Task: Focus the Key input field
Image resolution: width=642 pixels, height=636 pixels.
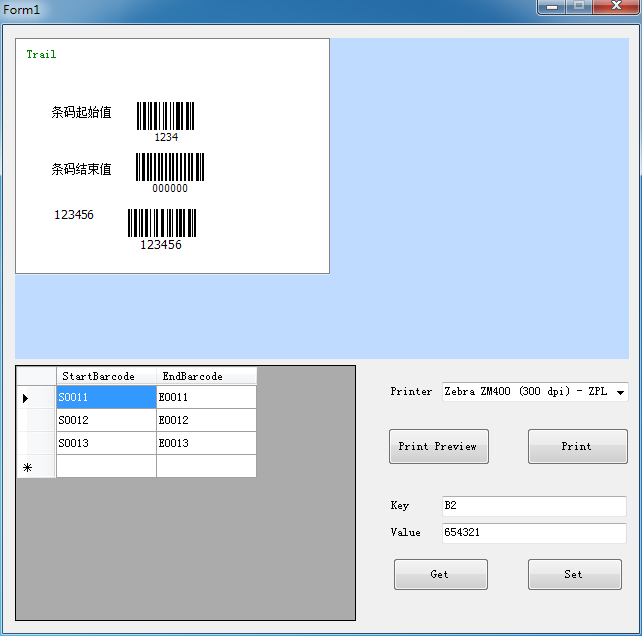Action: 534,506
